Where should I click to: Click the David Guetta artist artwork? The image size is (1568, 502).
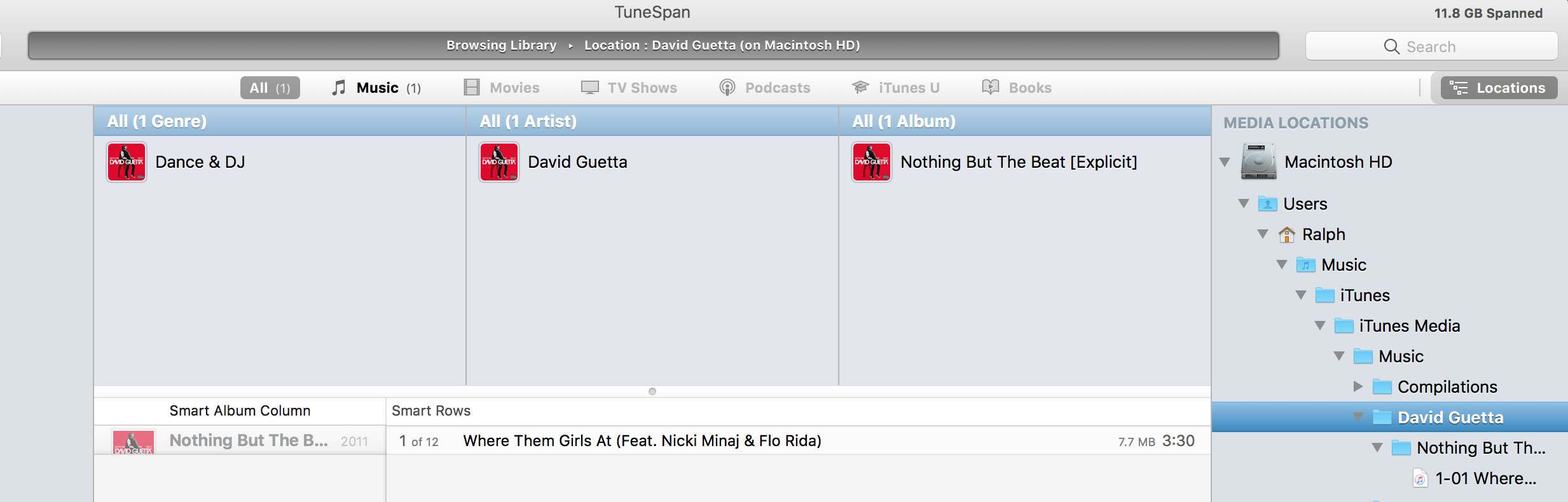[x=499, y=162]
